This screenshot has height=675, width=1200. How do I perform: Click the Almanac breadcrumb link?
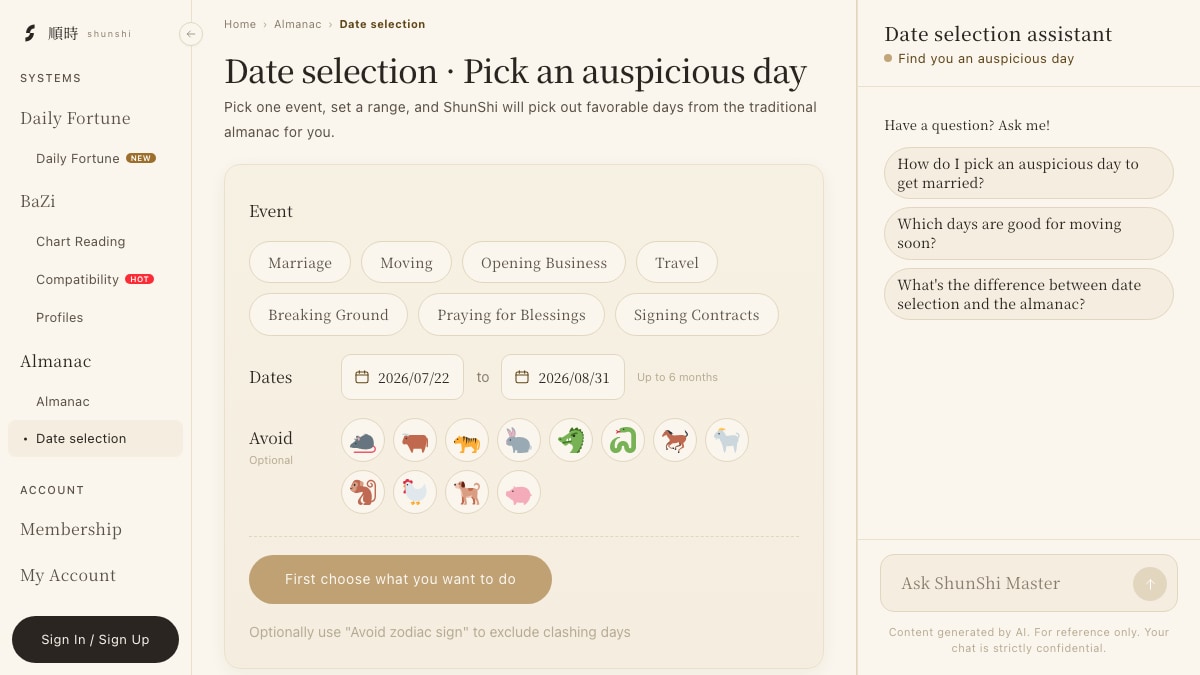pyautogui.click(x=298, y=24)
